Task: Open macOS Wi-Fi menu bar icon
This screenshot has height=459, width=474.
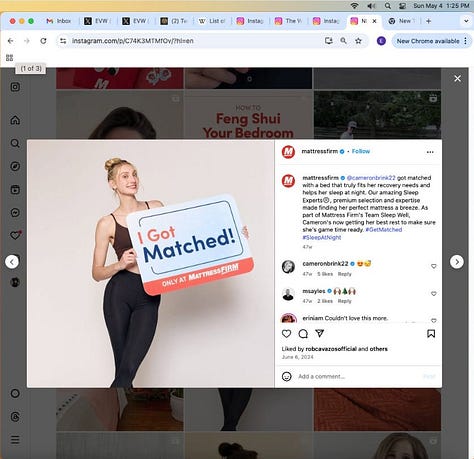Action: pyautogui.click(x=355, y=6)
